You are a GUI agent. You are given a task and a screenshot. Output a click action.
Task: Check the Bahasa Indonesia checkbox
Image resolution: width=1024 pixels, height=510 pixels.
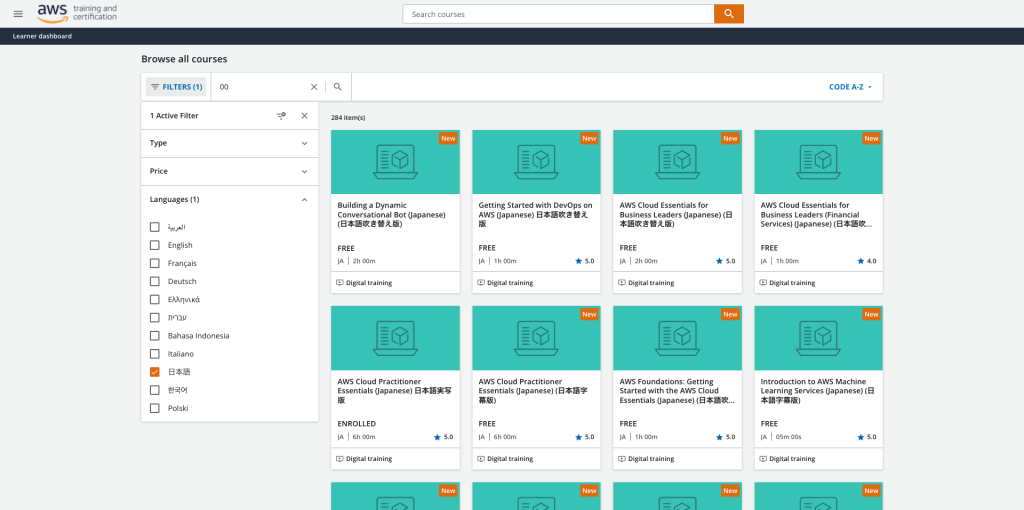[x=155, y=336]
